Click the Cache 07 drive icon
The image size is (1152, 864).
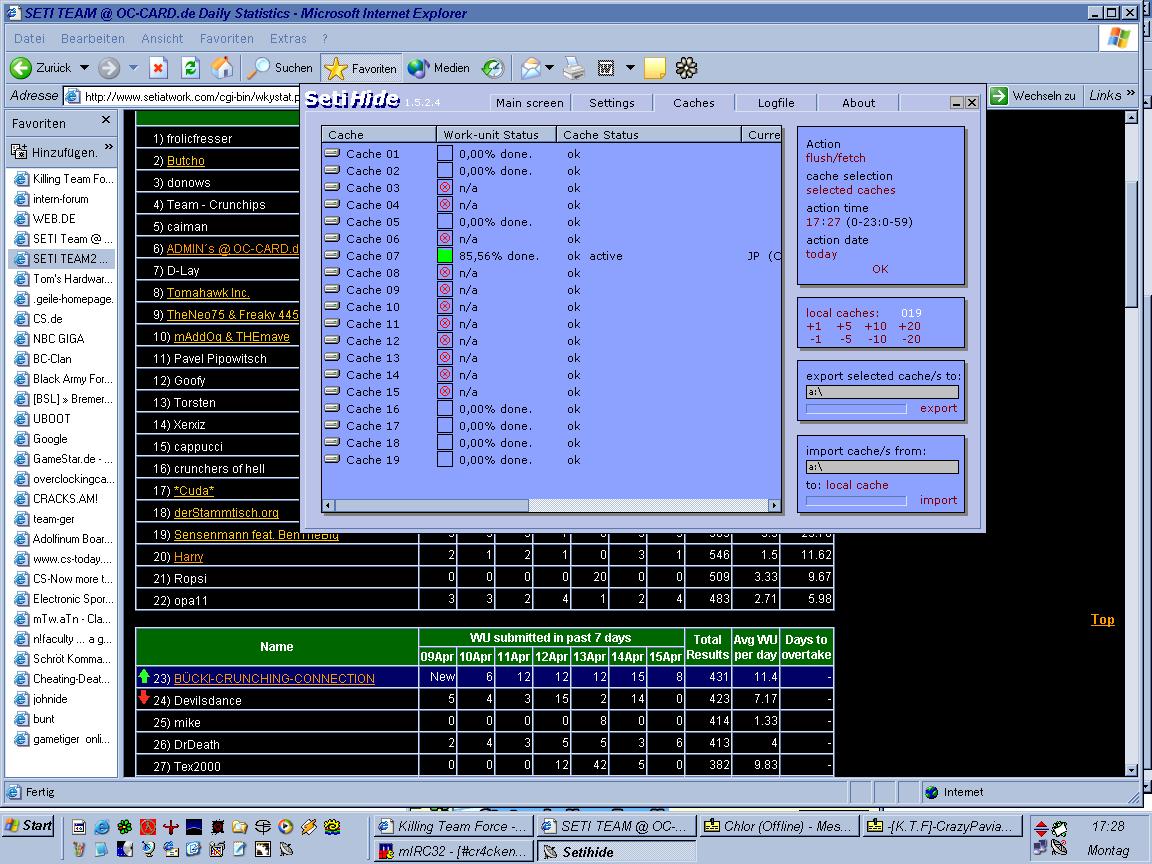(x=333, y=256)
